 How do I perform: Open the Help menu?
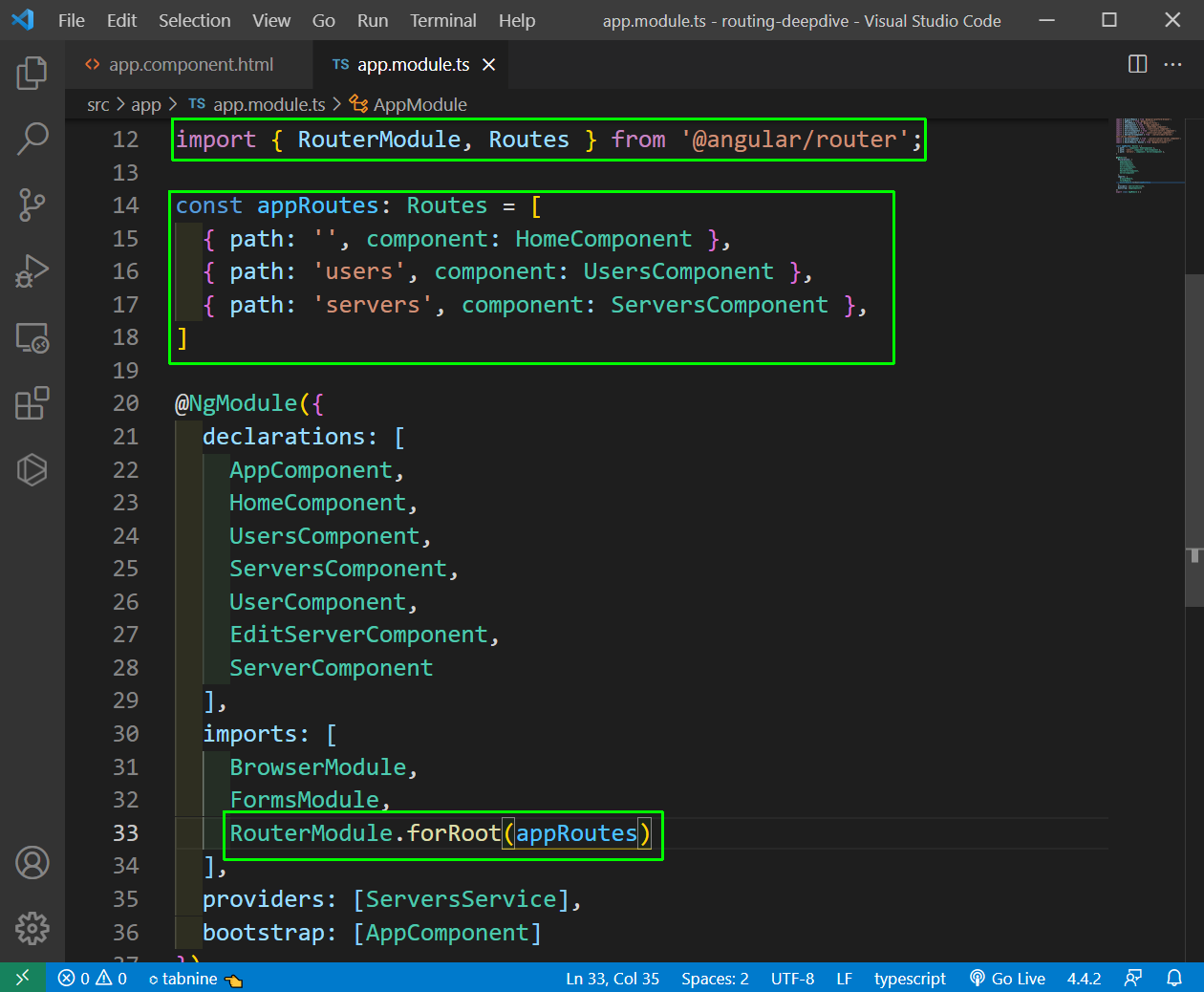(517, 20)
